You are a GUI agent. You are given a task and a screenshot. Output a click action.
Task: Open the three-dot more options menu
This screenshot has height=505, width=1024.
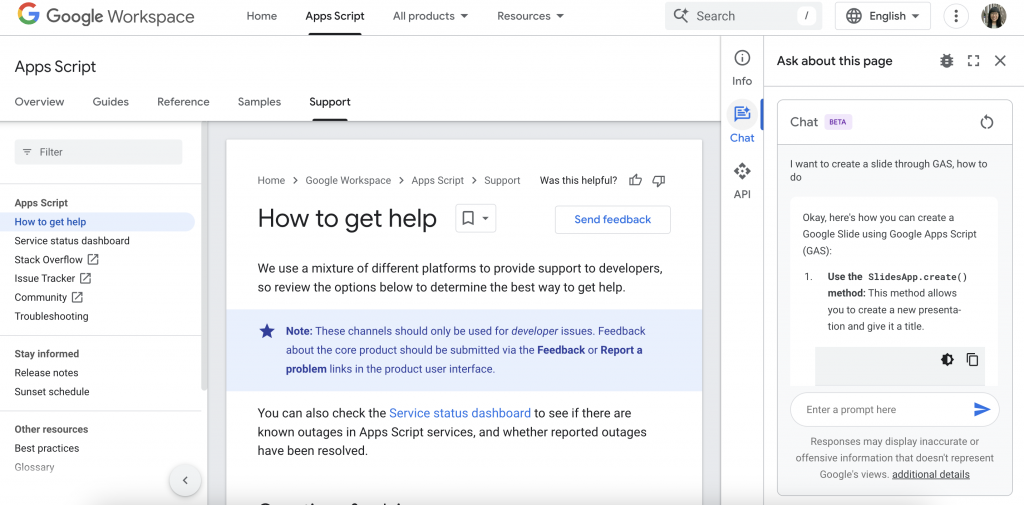click(956, 16)
